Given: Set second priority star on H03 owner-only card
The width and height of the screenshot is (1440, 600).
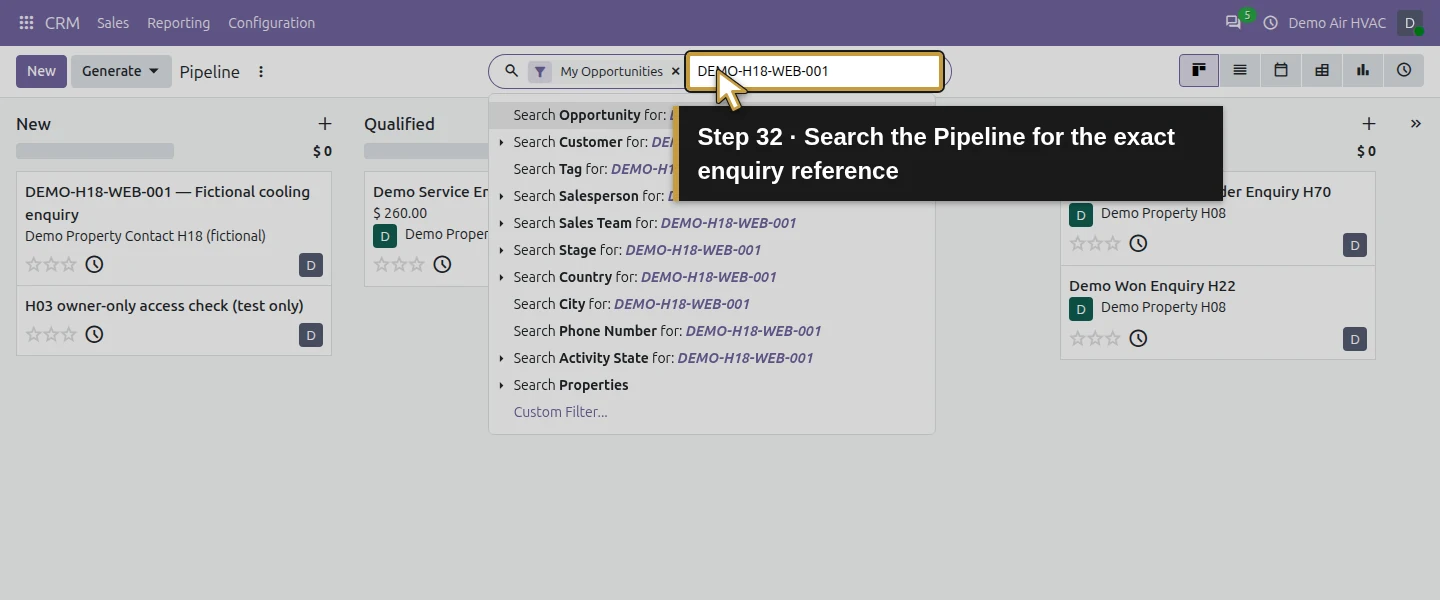Looking at the screenshot, I should (x=51, y=334).
